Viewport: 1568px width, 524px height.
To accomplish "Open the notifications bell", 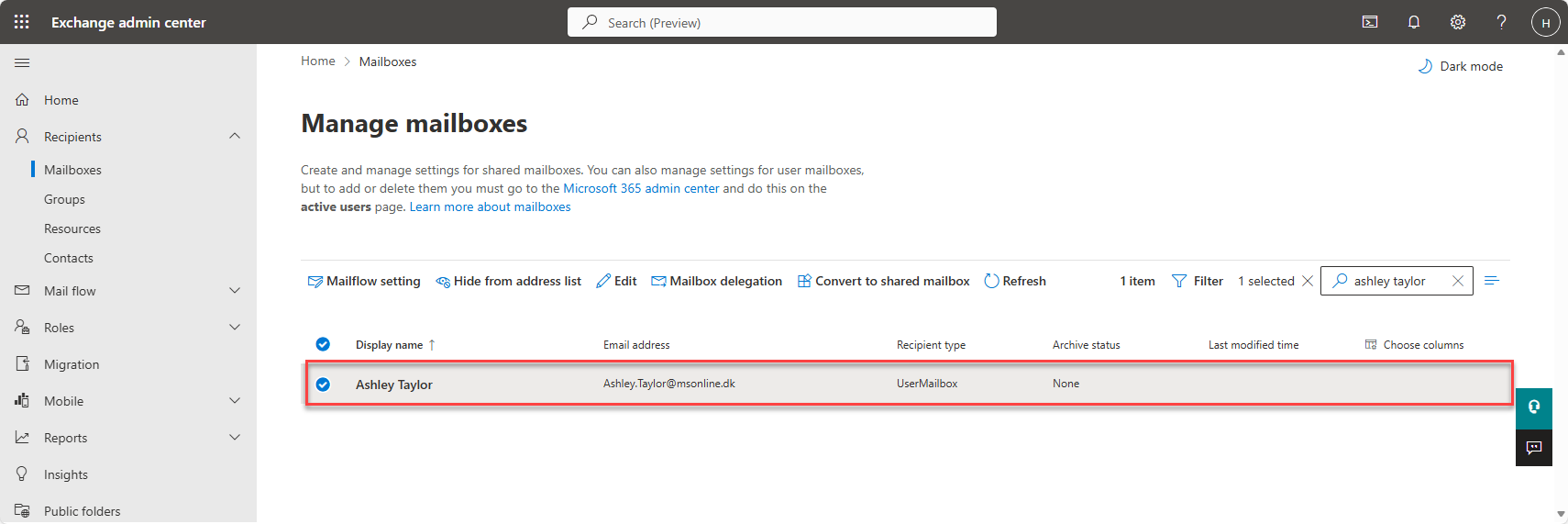I will 1414,22.
